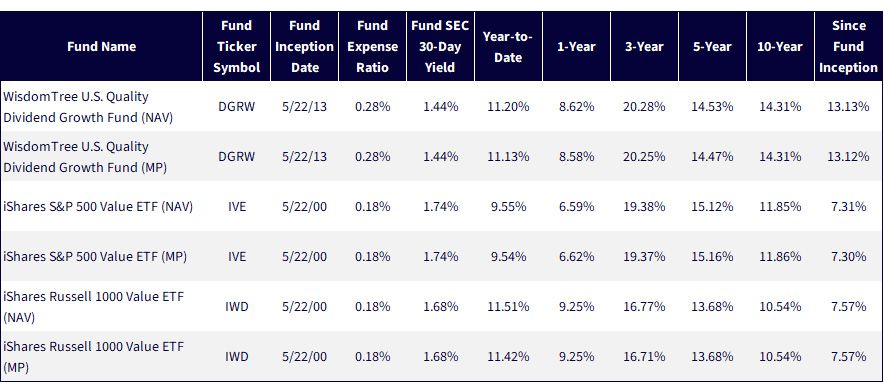Screen dimensions: 884x392
Task: Select iShares S&P 500 Value ETF (NAV)
Action: coord(98,207)
